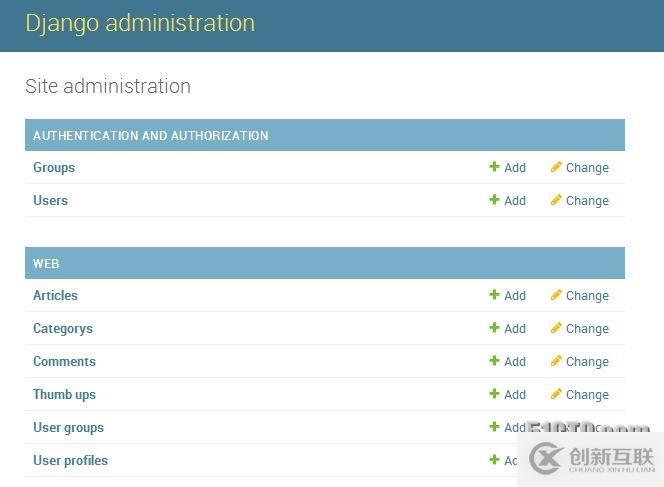Open the User groups model list
The image size is (664, 487).
(68, 428)
